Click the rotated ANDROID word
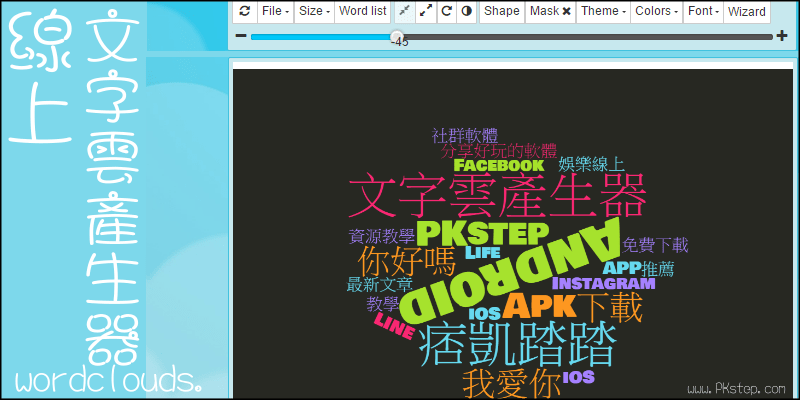Viewport: 800px width, 400px height. 510,273
